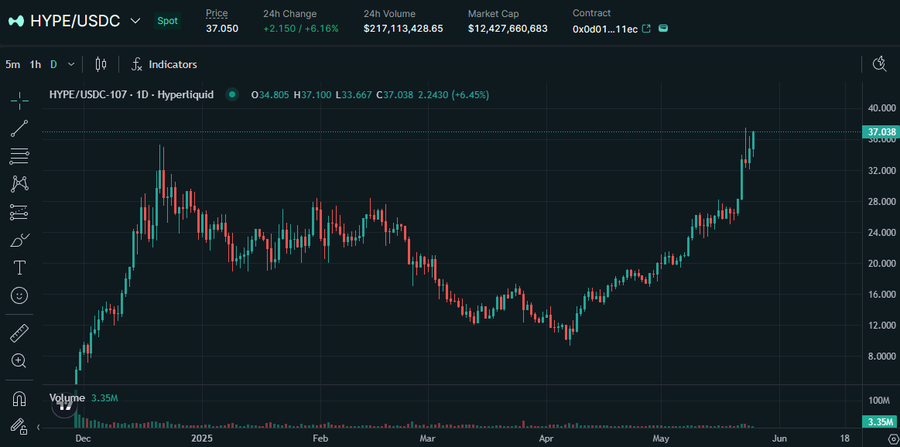Open the chart settings gear icon
The width and height of the screenshot is (900, 447).
pyautogui.click(x=891, y=438)
